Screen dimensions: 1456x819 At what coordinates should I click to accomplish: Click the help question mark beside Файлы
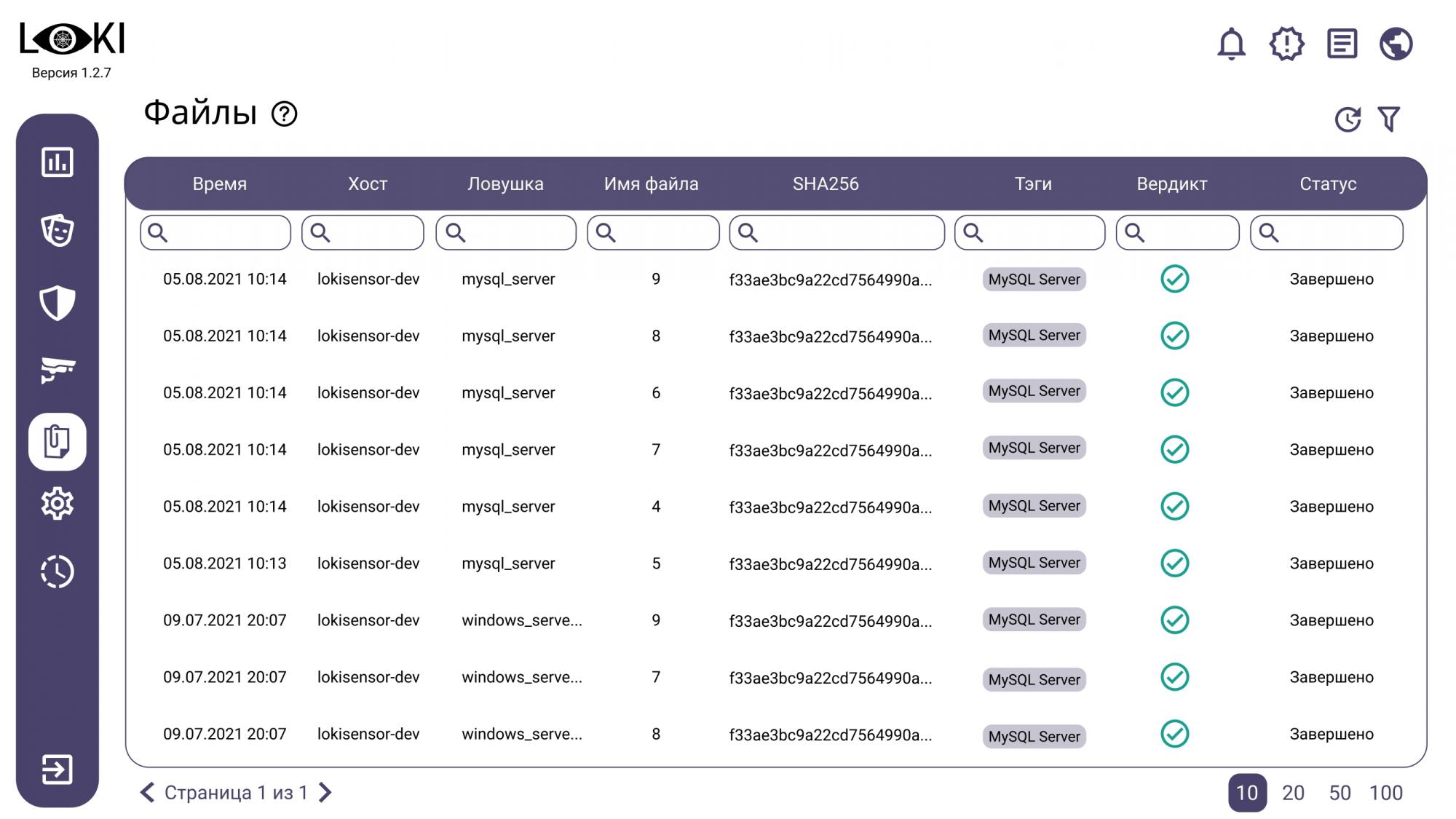[284, 114]
